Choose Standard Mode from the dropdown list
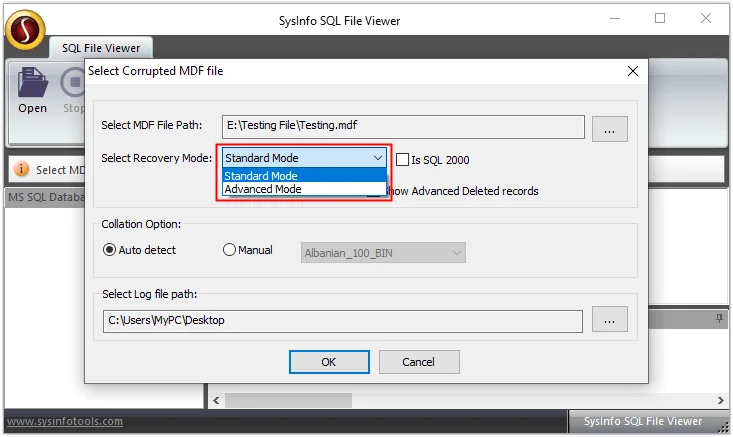 pyautogui.click(x=304, y=176)
